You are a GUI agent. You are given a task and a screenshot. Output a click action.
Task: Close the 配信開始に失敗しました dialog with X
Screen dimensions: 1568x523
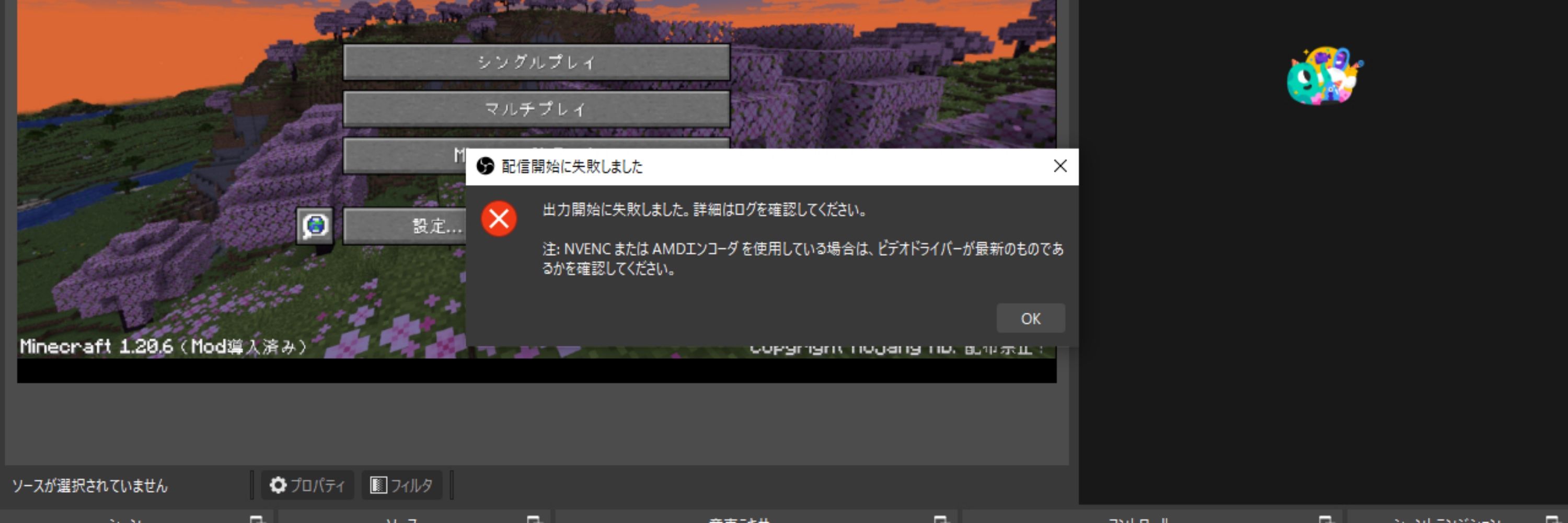pos(1060,166)
